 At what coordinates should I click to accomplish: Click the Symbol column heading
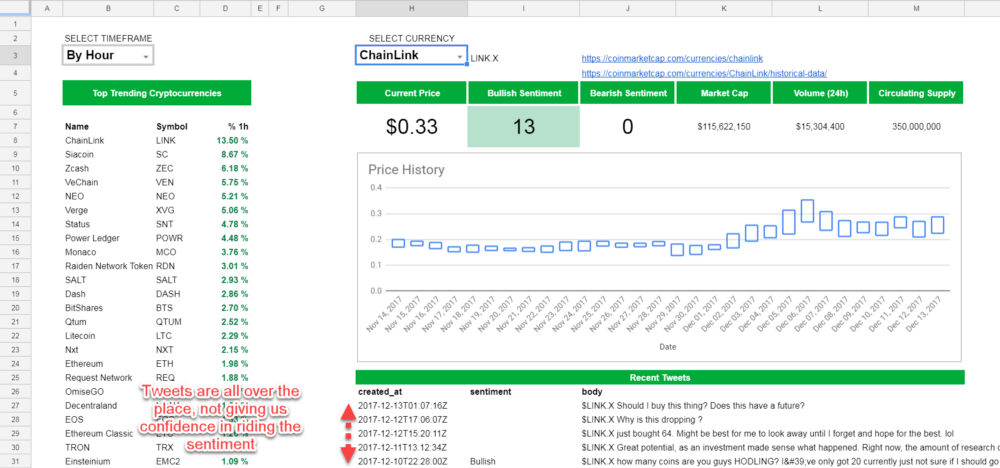172,126
